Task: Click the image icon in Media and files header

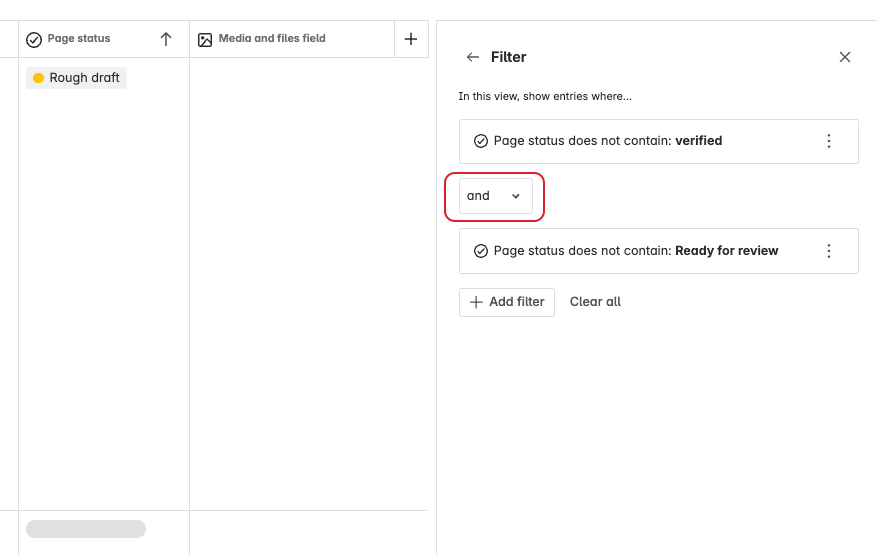Action: click(205, 40)
